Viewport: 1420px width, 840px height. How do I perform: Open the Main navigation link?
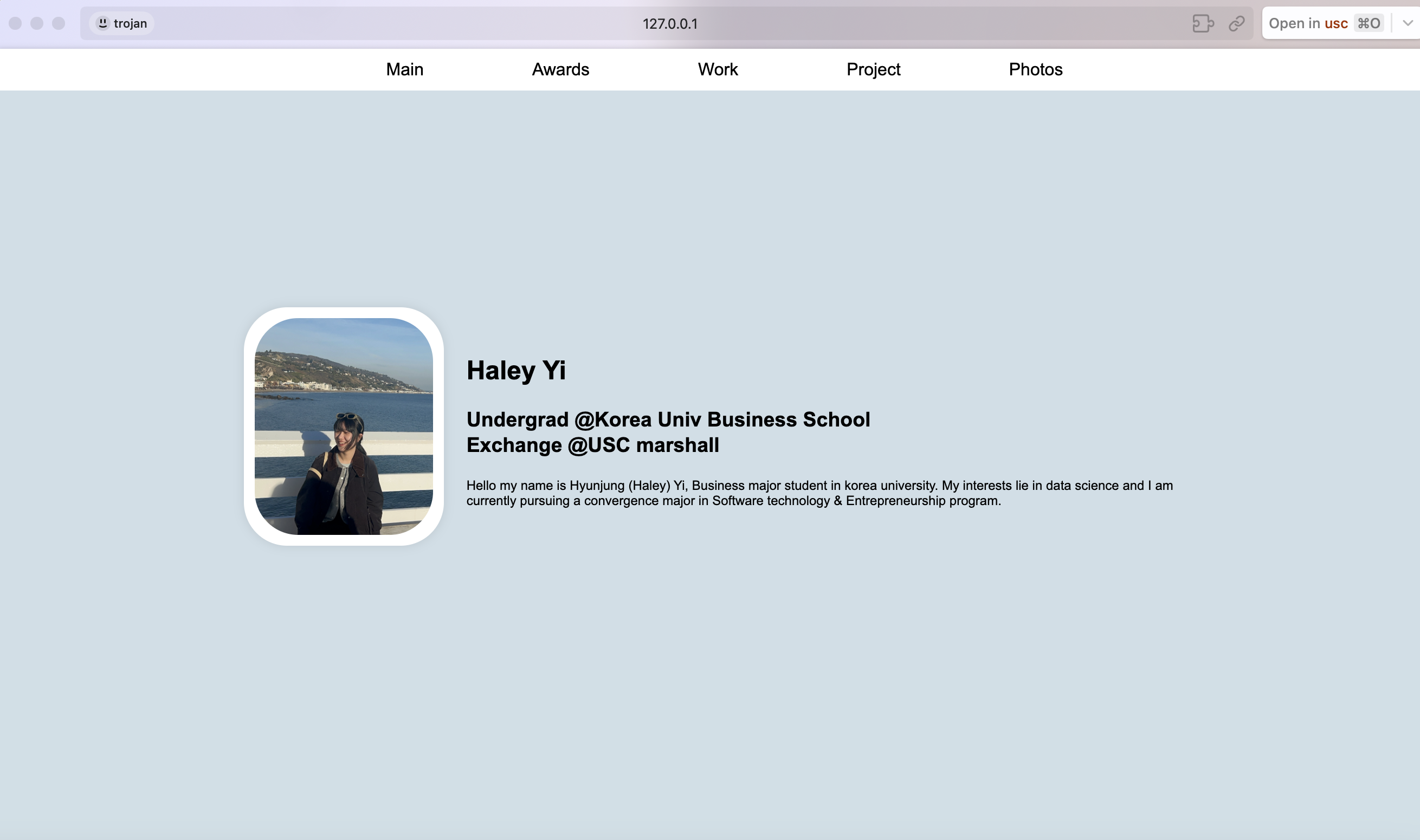405,69
